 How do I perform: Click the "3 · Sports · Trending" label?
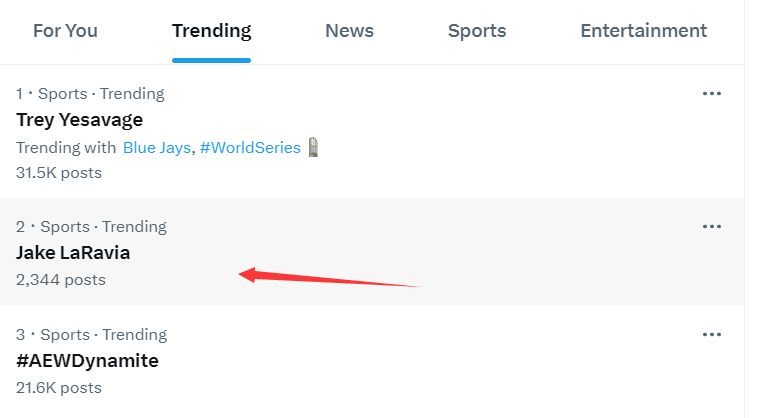tap(91, 335)
